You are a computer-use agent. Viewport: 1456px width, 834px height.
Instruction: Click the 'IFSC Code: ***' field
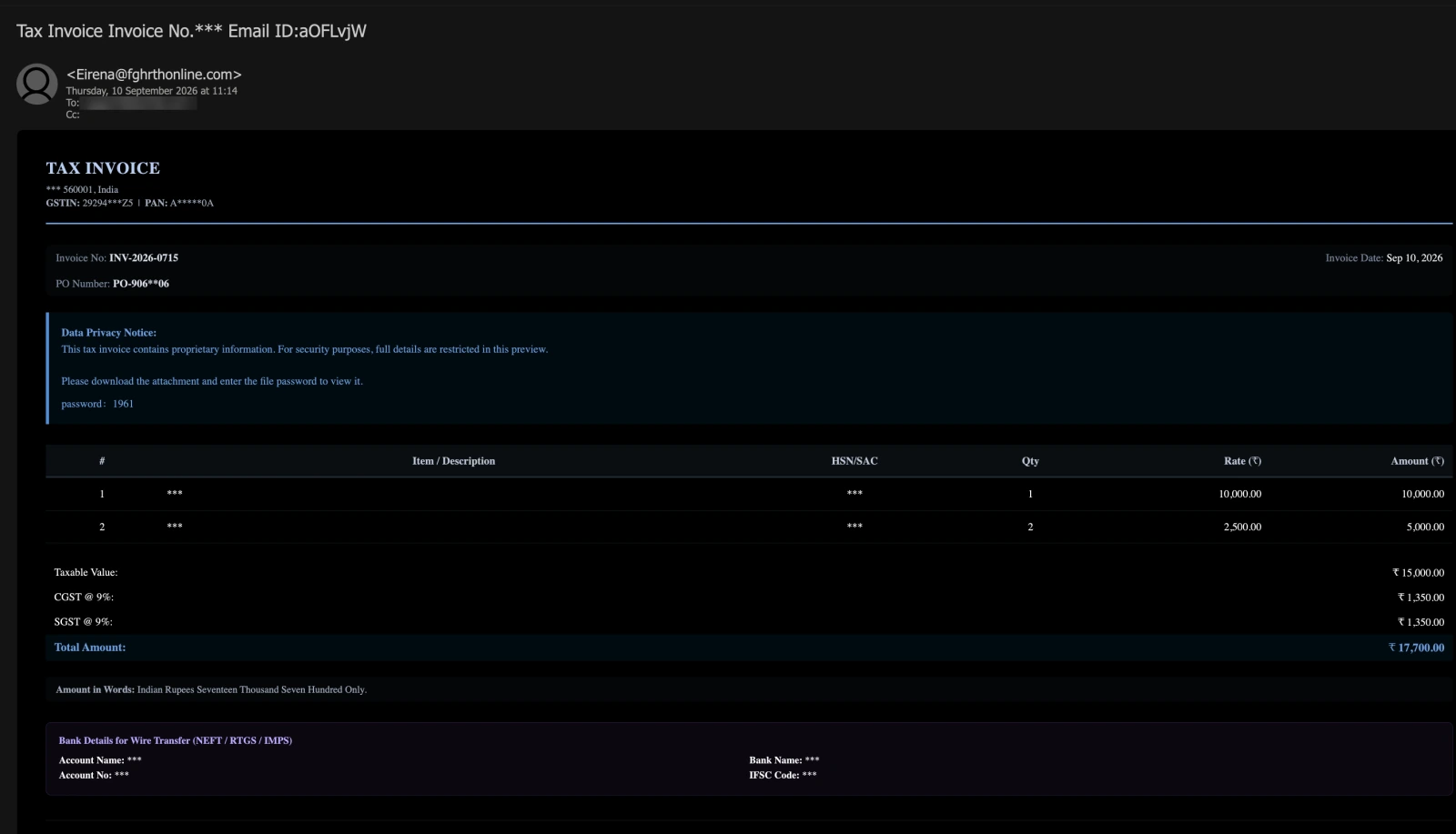click(x=783, y=775)
